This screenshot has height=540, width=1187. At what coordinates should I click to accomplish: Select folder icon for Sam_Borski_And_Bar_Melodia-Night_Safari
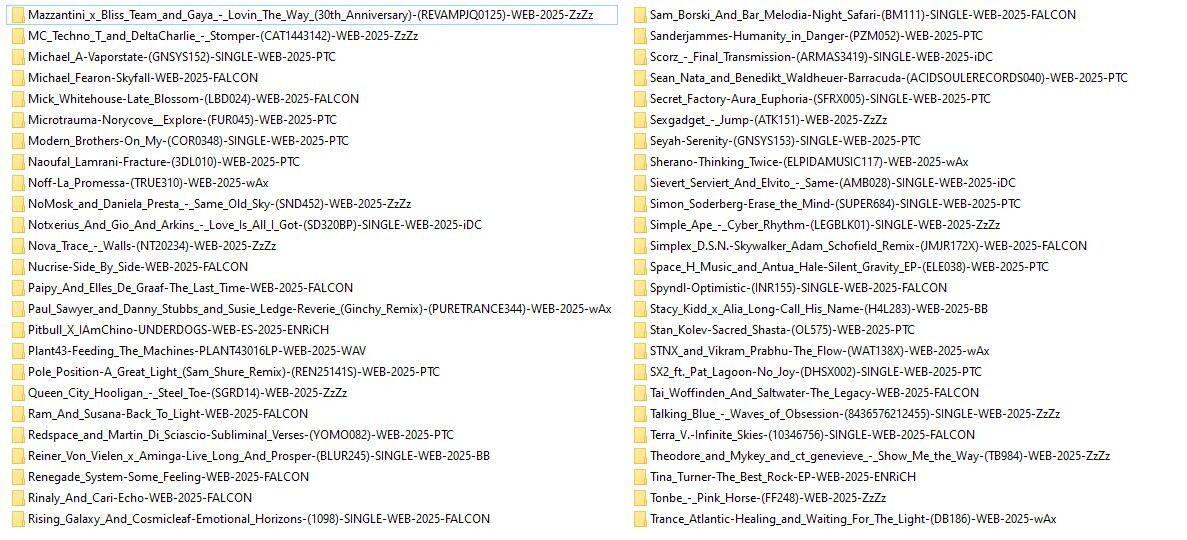(640, 14)
